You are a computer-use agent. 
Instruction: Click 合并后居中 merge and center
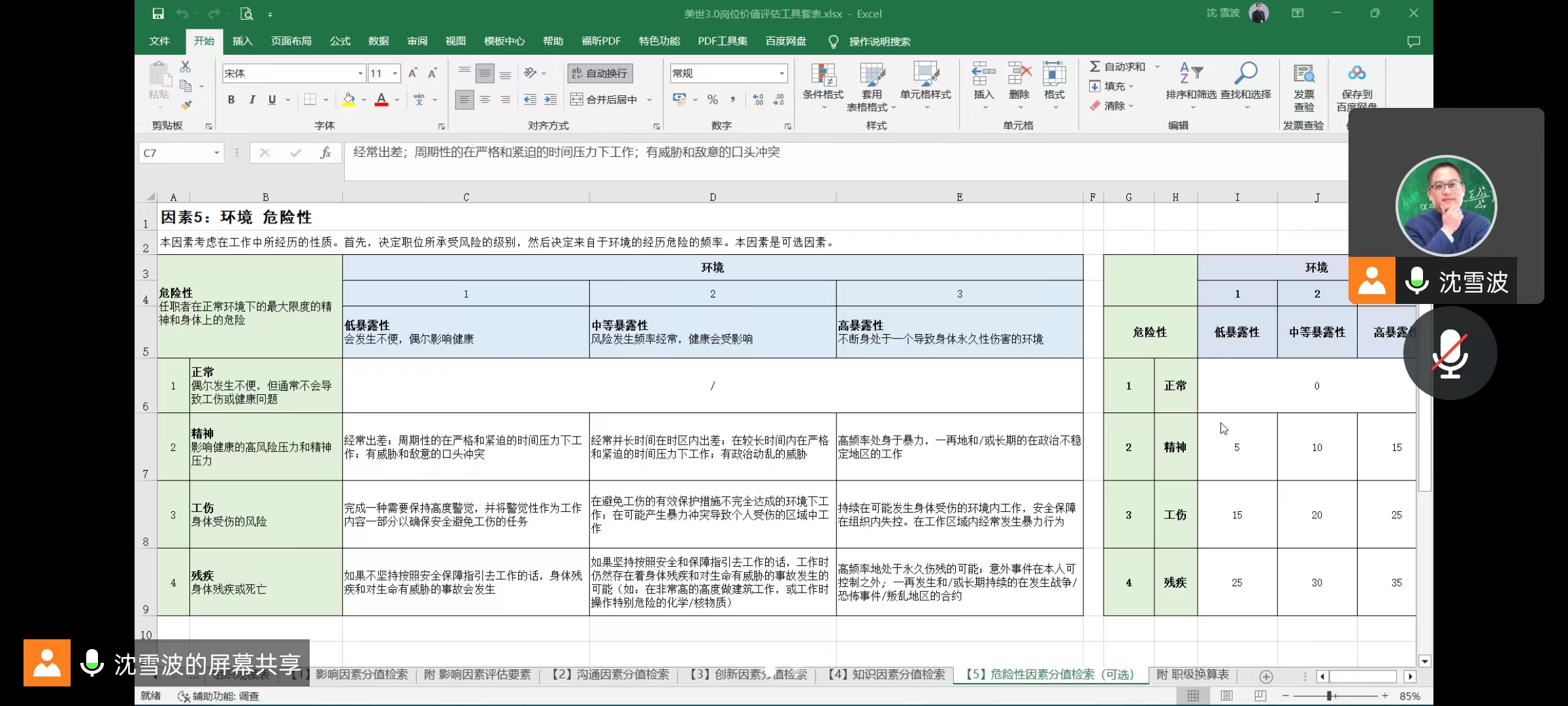604,99
